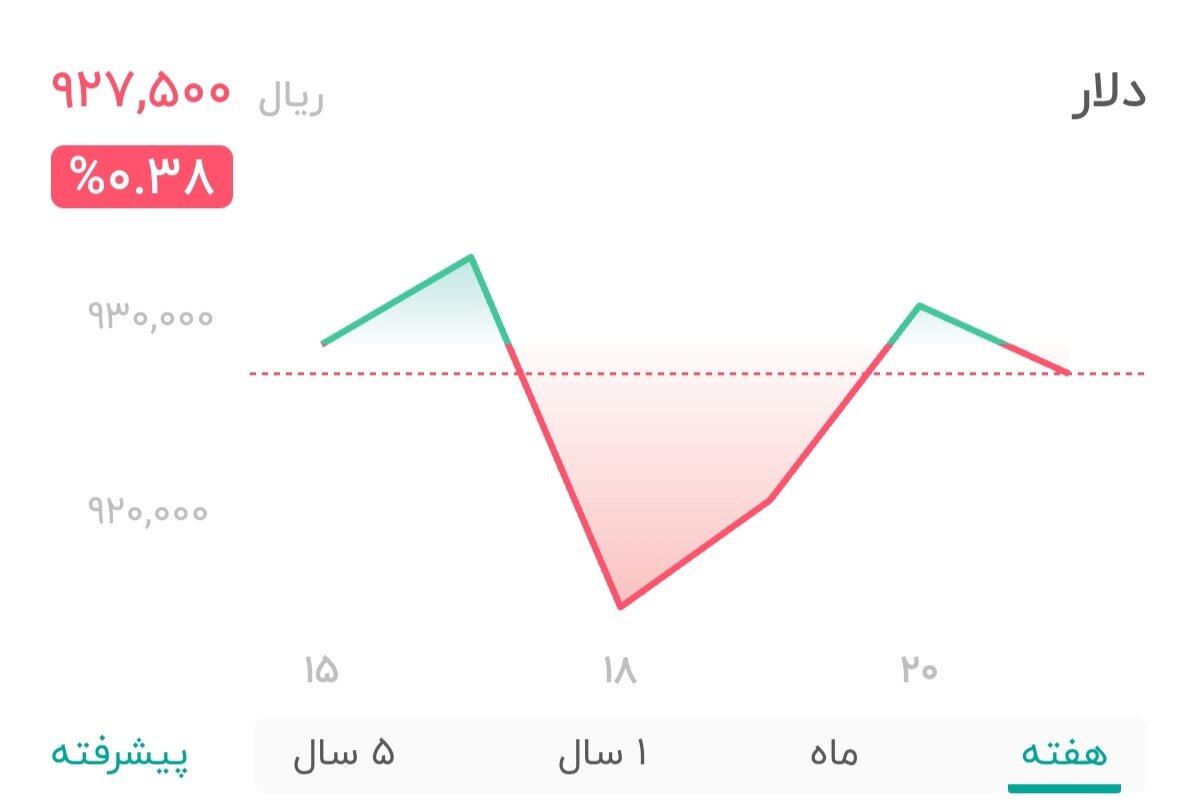Select the ۹۲۷,۵۰۰ current price value

point(140,93)
